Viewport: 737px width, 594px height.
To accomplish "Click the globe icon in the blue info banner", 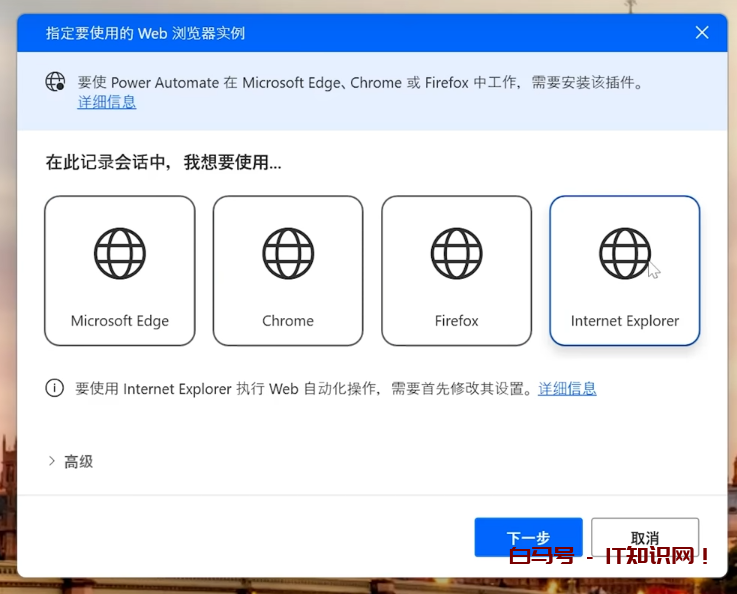I will coord(56,82).
